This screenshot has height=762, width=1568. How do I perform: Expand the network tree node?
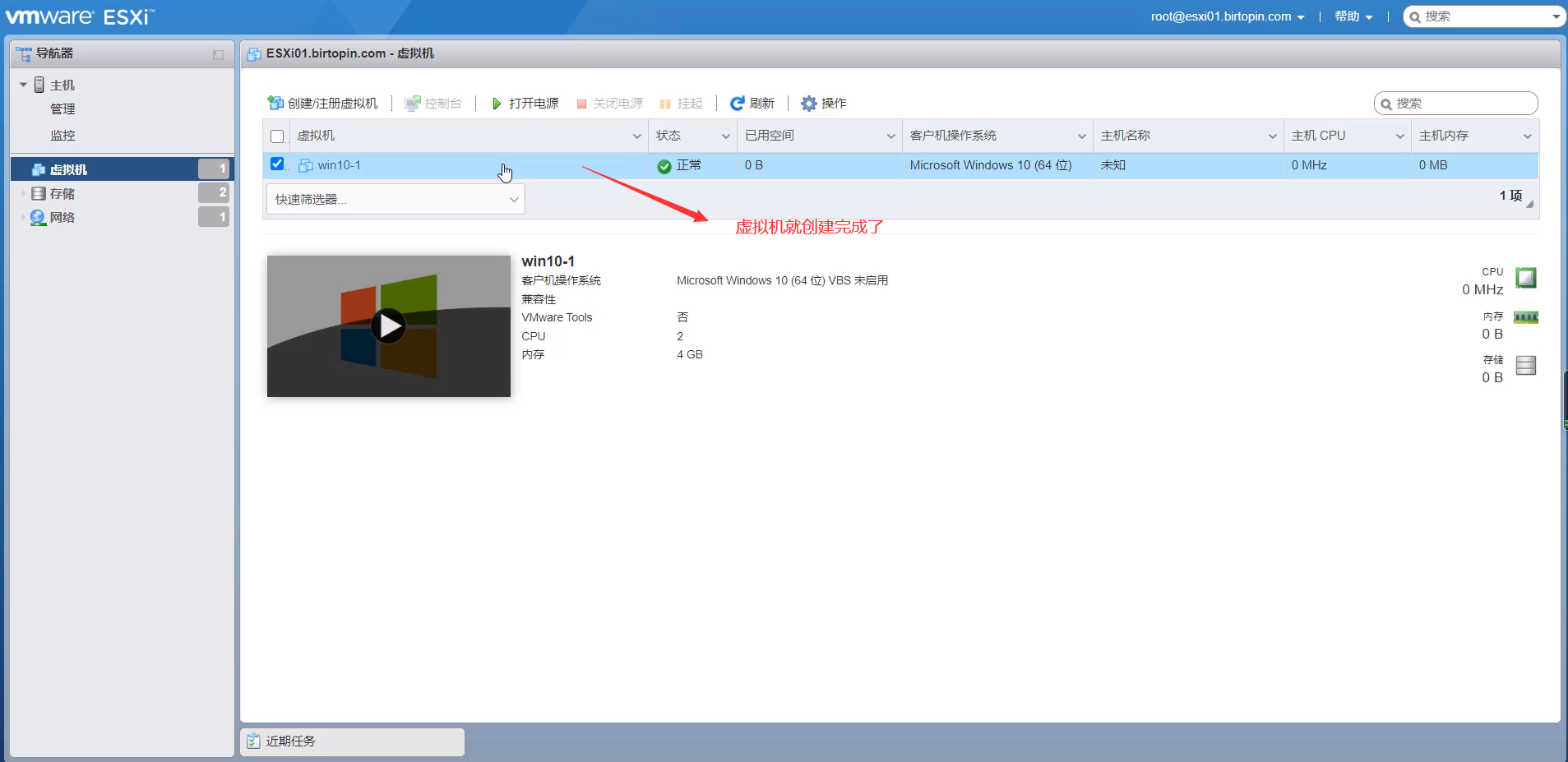coord(23,218)
